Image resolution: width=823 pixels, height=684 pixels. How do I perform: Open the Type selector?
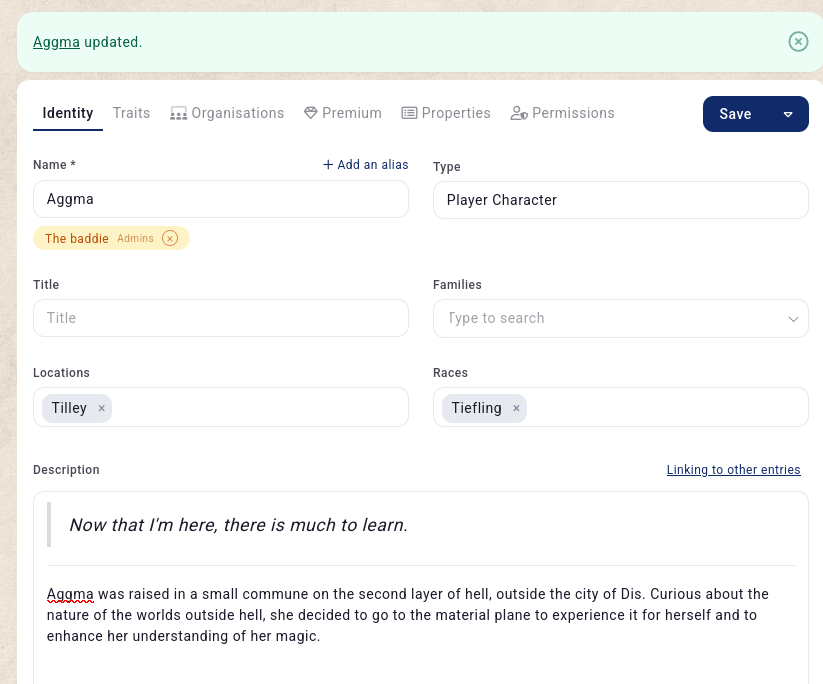pyautogui.click(x=620, y=200)
